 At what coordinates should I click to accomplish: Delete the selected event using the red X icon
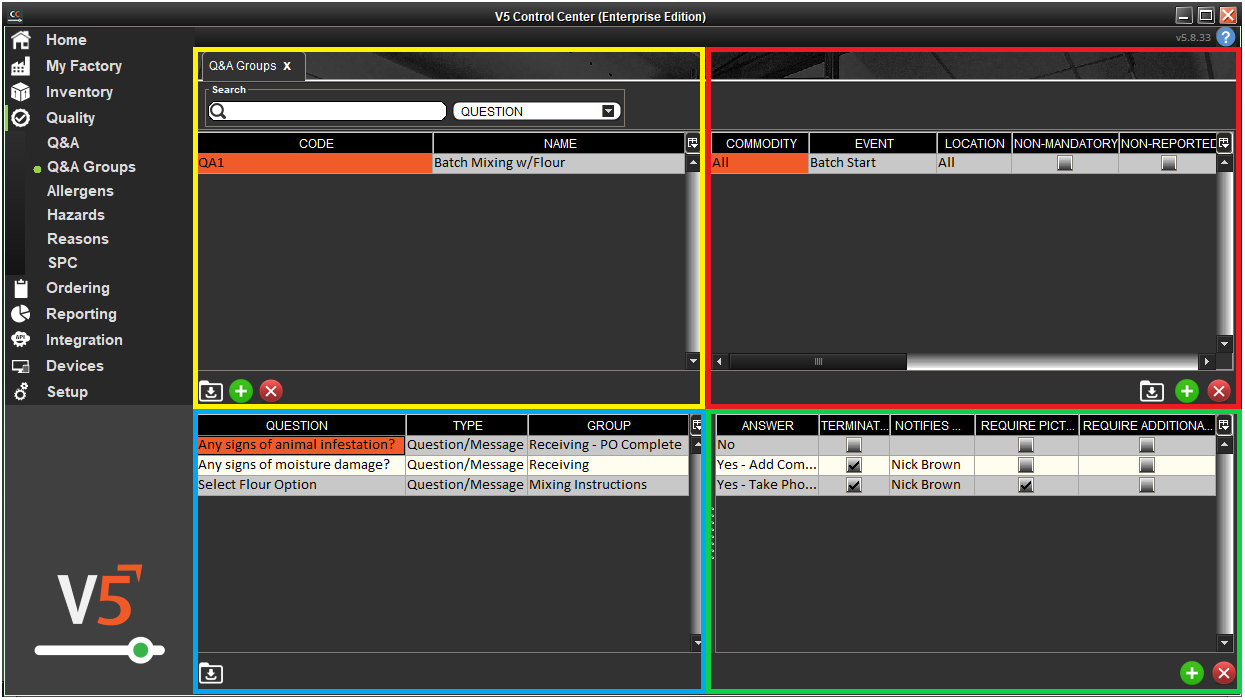[x=1219, y=392]
